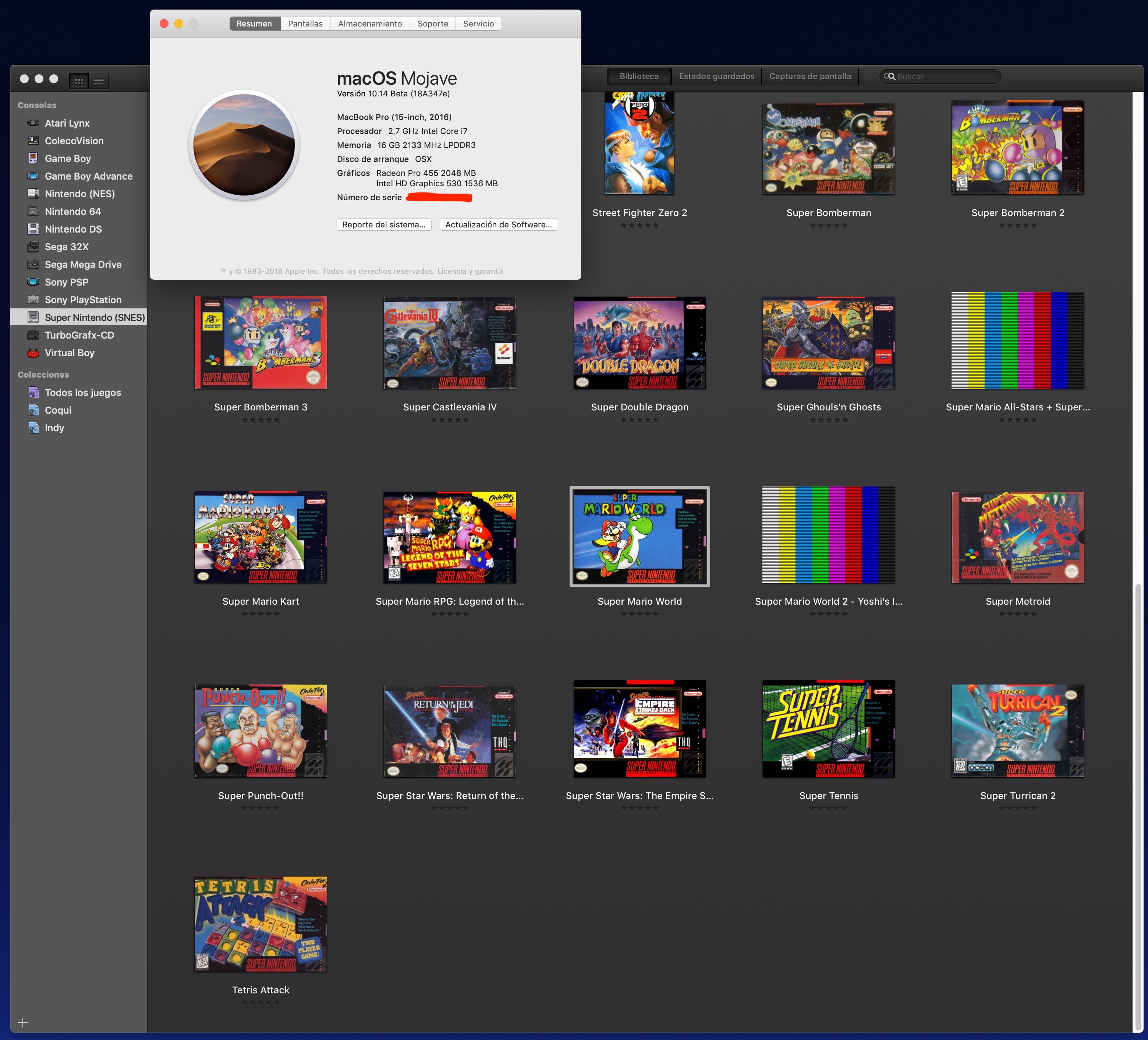Select the Empire Strikes Back cover
This screenshot has width=1148, height=1040.
click(639, 729)
